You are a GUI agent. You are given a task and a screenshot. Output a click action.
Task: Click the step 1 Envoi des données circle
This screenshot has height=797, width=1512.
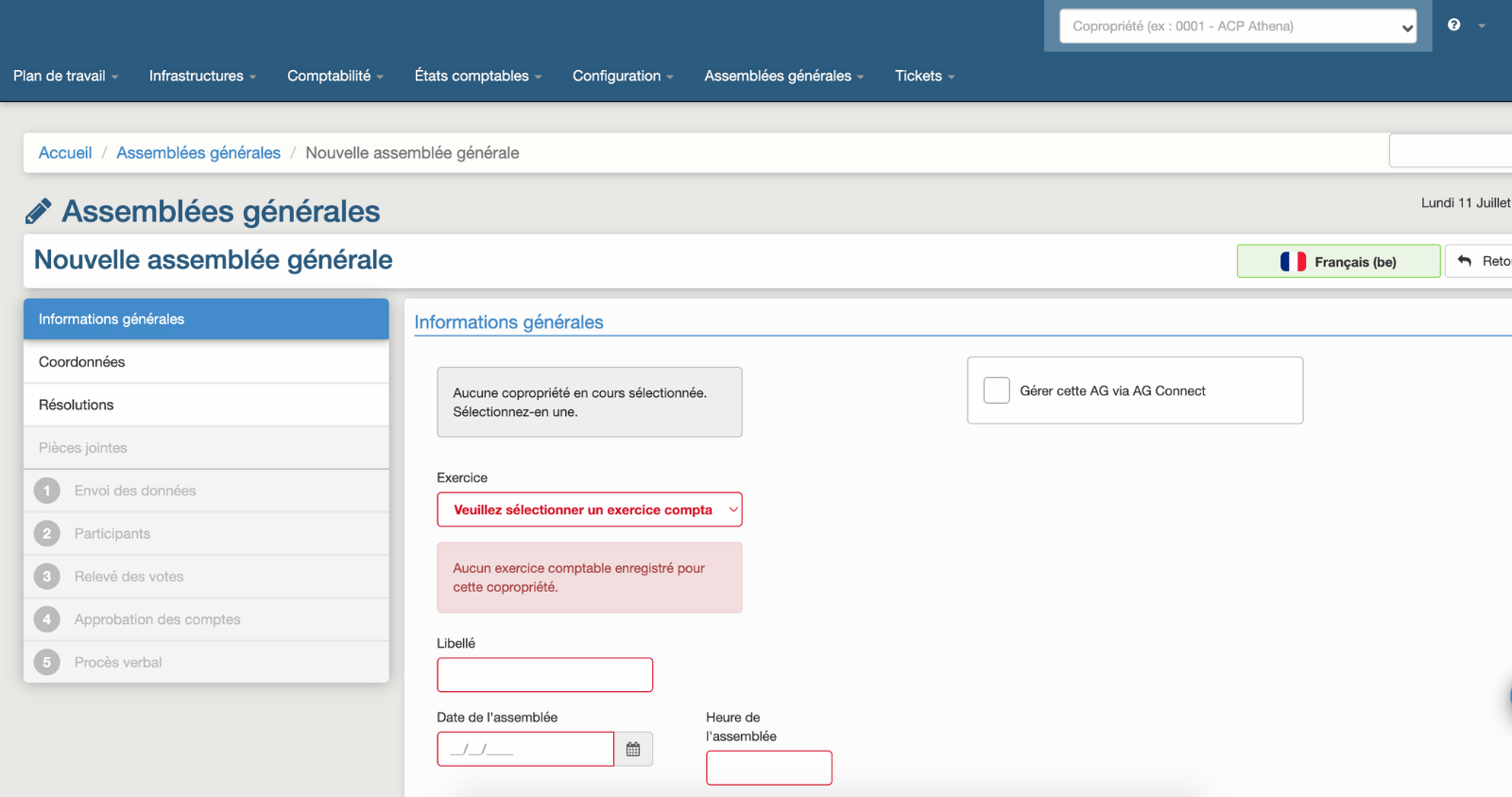click(x=46, y=491)
